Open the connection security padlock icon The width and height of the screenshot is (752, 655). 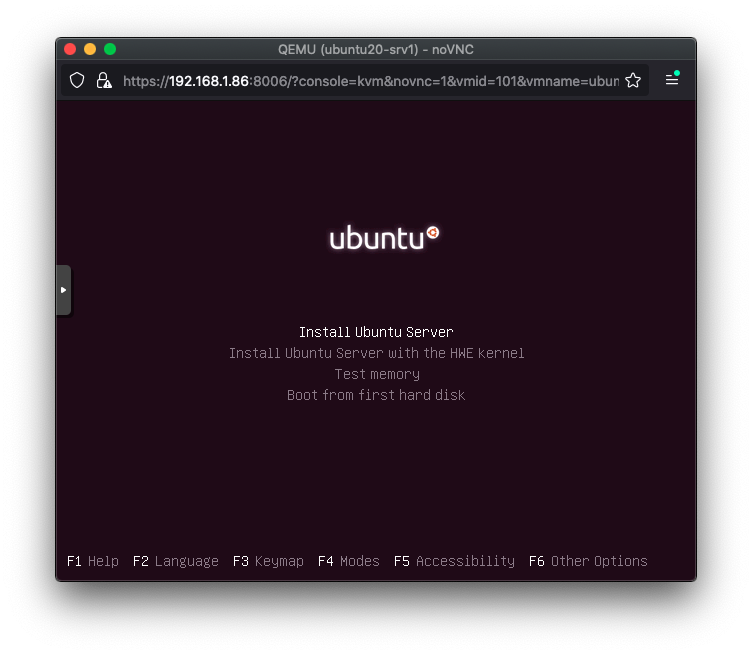(104, 81)
